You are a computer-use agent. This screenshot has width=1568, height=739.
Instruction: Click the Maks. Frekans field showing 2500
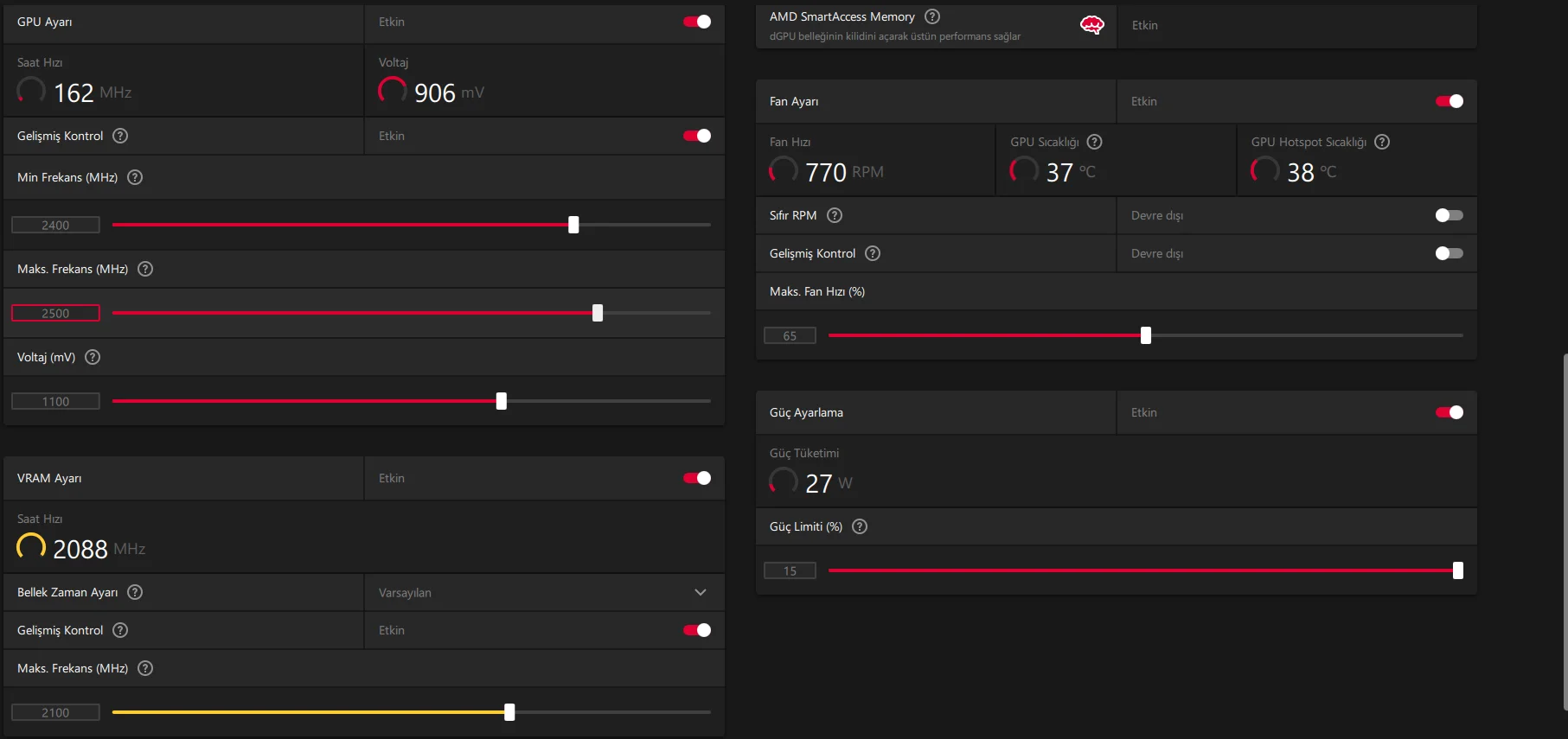(x=55, y=313)
